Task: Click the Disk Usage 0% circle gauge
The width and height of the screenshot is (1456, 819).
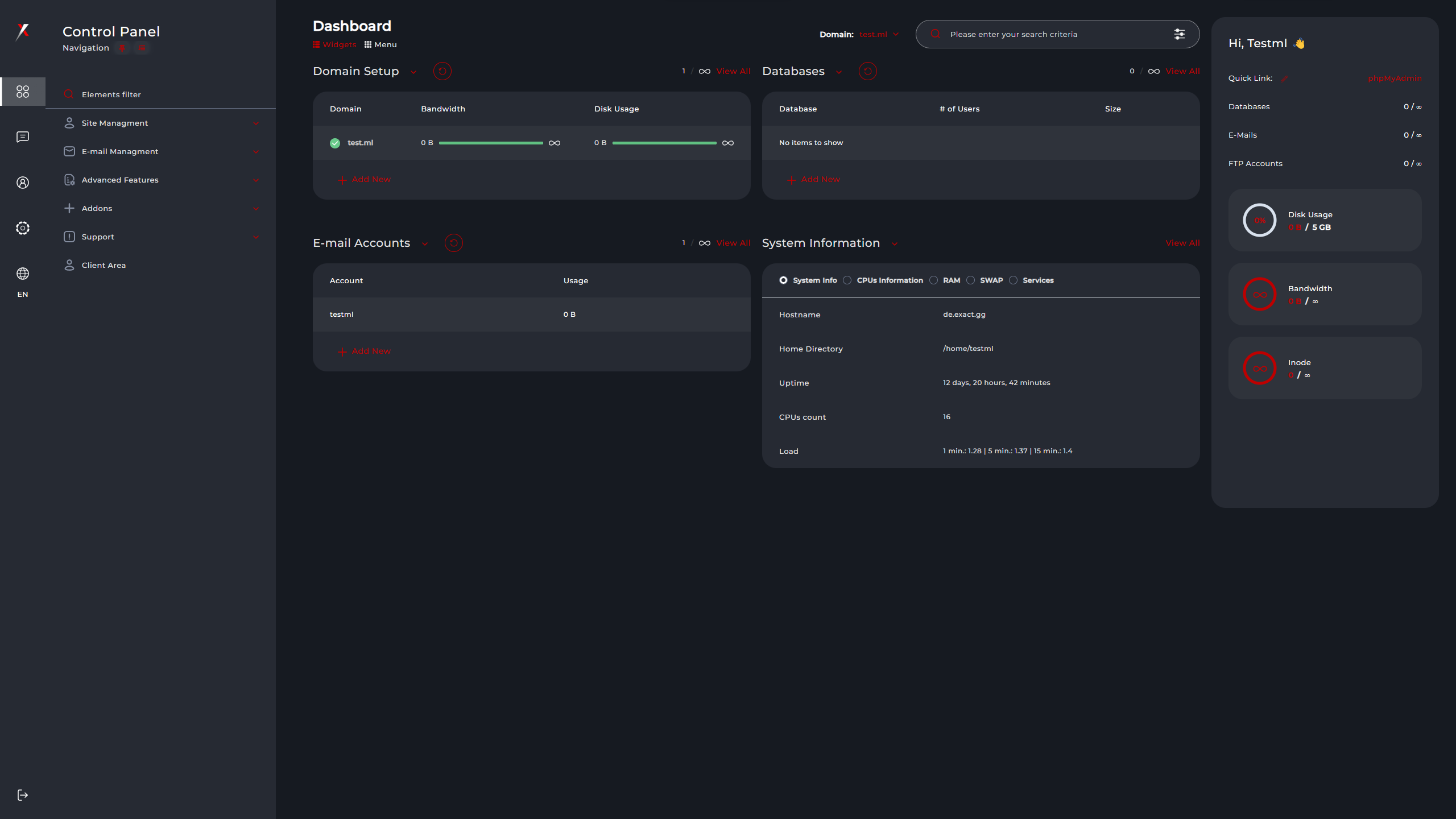Action: click(x=1260, y=220)
